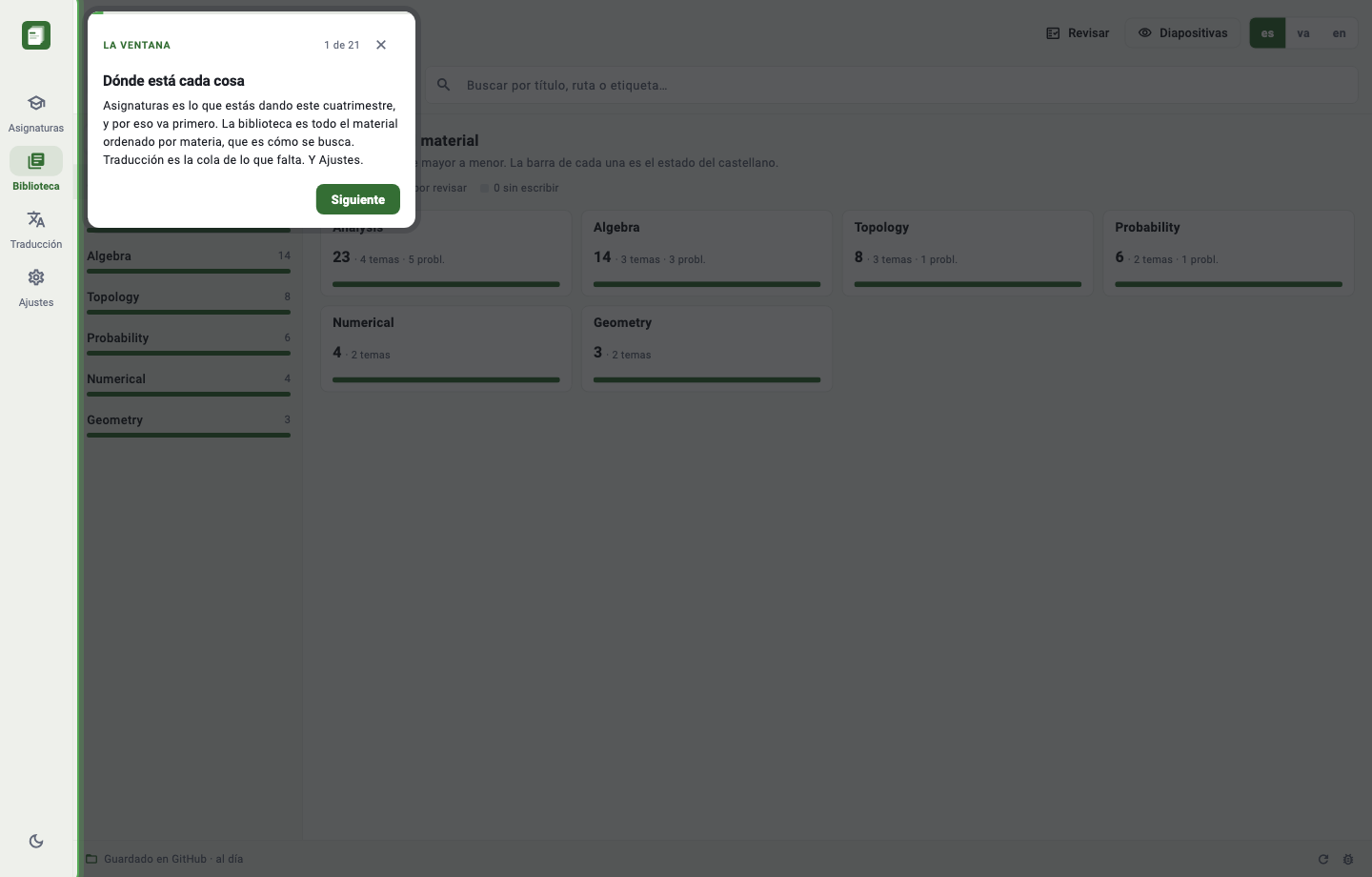Image resolution: width=1372 pixels, height=877 pixels.
Task: Open the Asignaturas section
Action: [36, 112]
